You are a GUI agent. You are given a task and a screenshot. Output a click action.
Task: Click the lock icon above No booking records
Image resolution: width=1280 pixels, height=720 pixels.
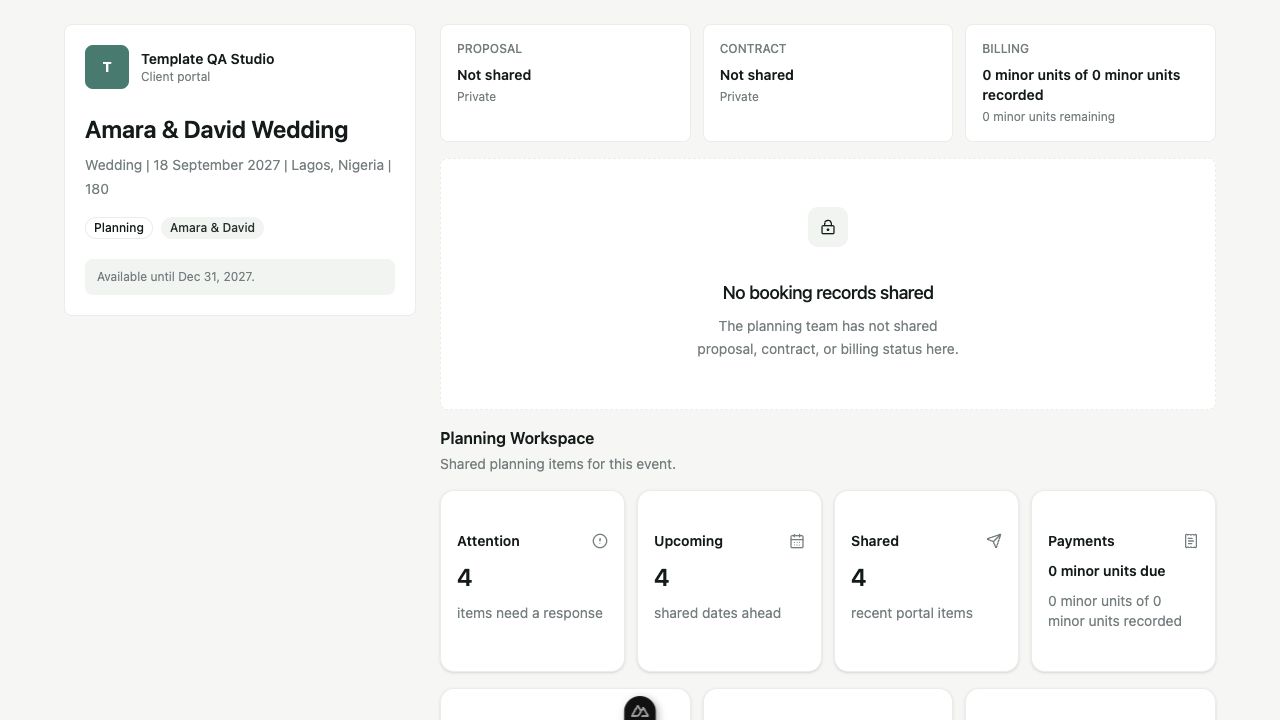pos(828,227)
